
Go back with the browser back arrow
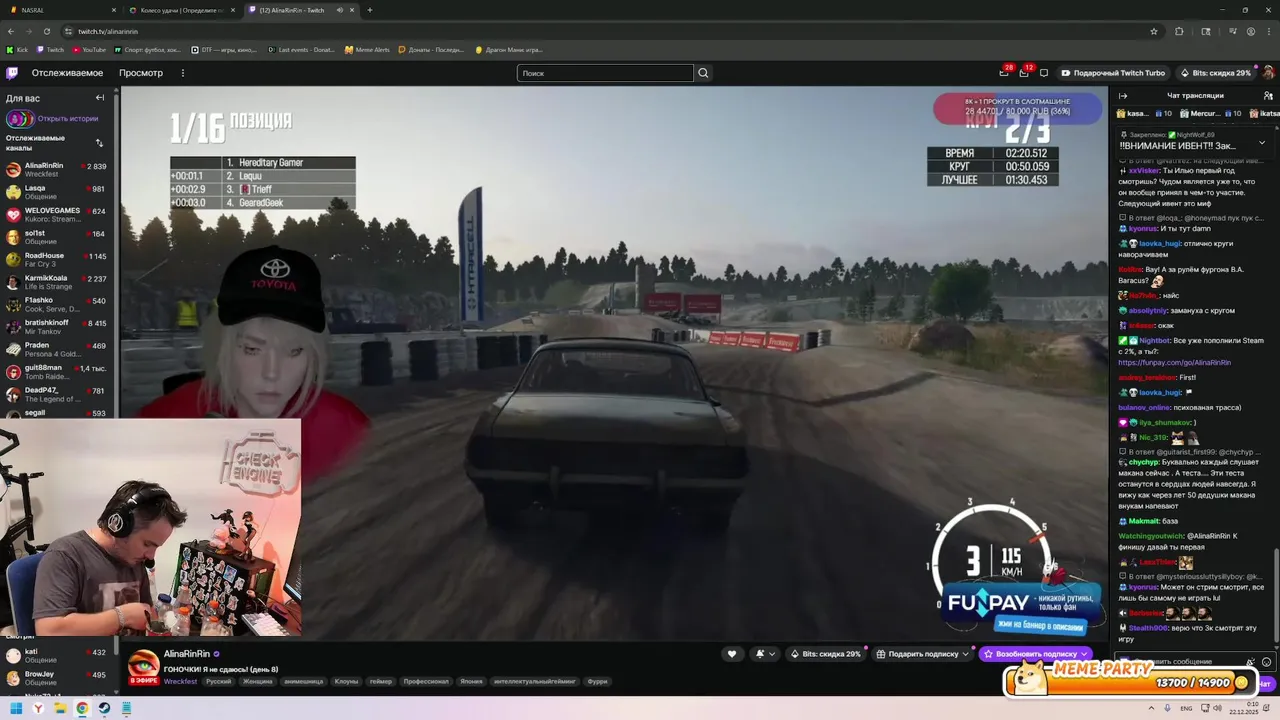coord(12,31)
